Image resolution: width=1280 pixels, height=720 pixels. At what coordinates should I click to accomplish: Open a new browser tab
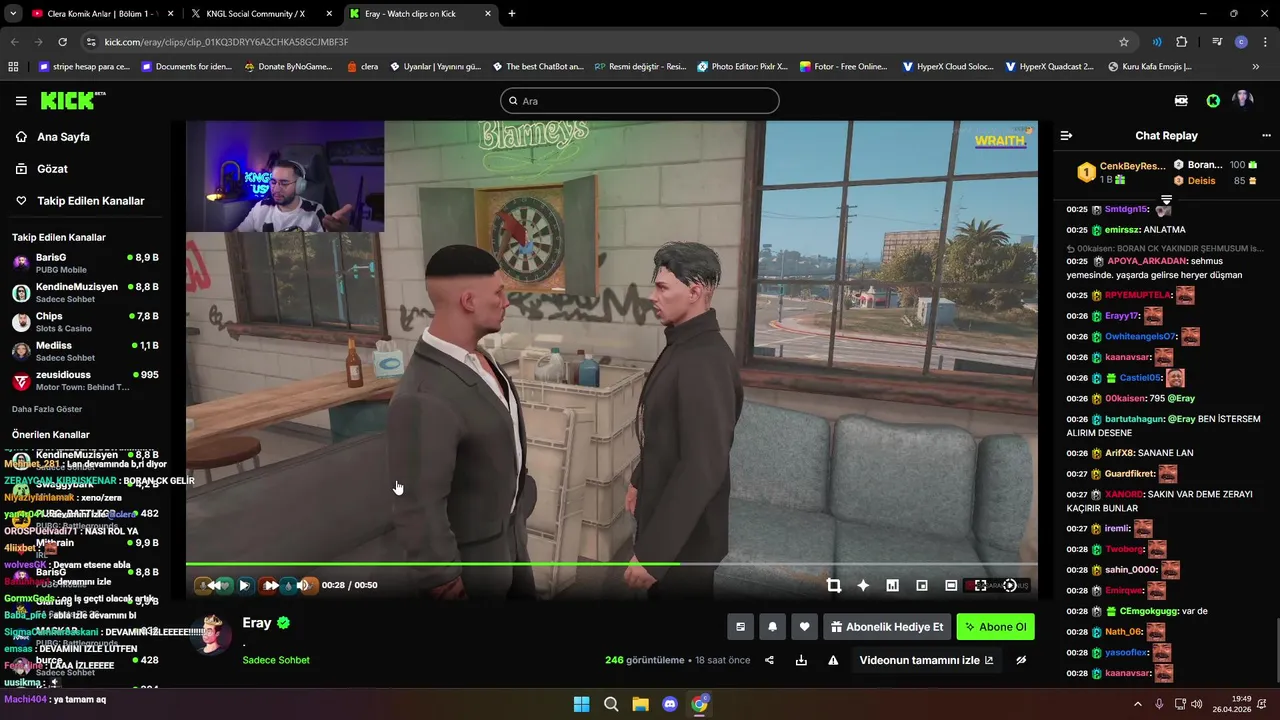[x=512, y=14]
